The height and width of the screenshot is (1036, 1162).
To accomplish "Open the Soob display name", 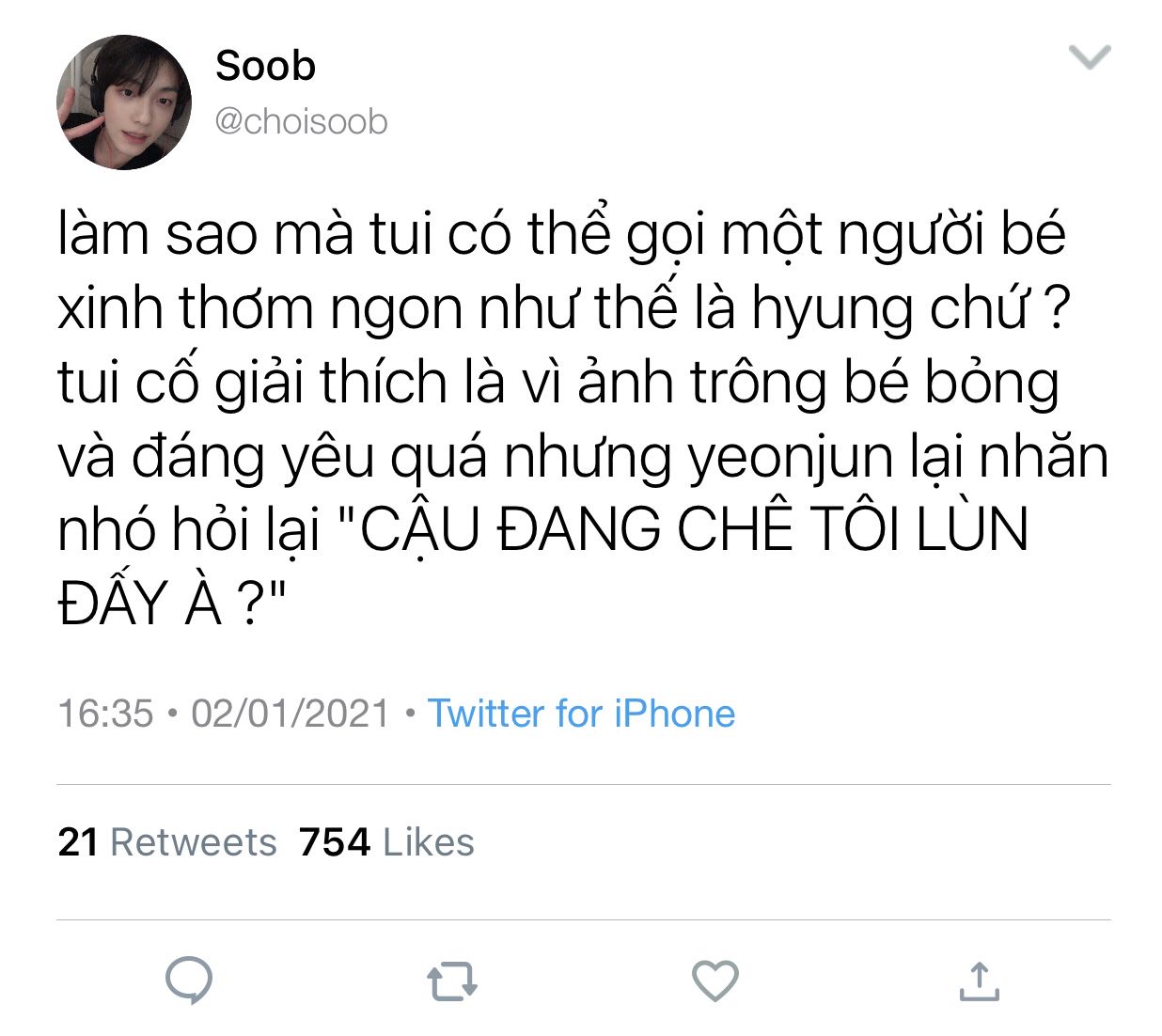I will (x=265, y=66).
